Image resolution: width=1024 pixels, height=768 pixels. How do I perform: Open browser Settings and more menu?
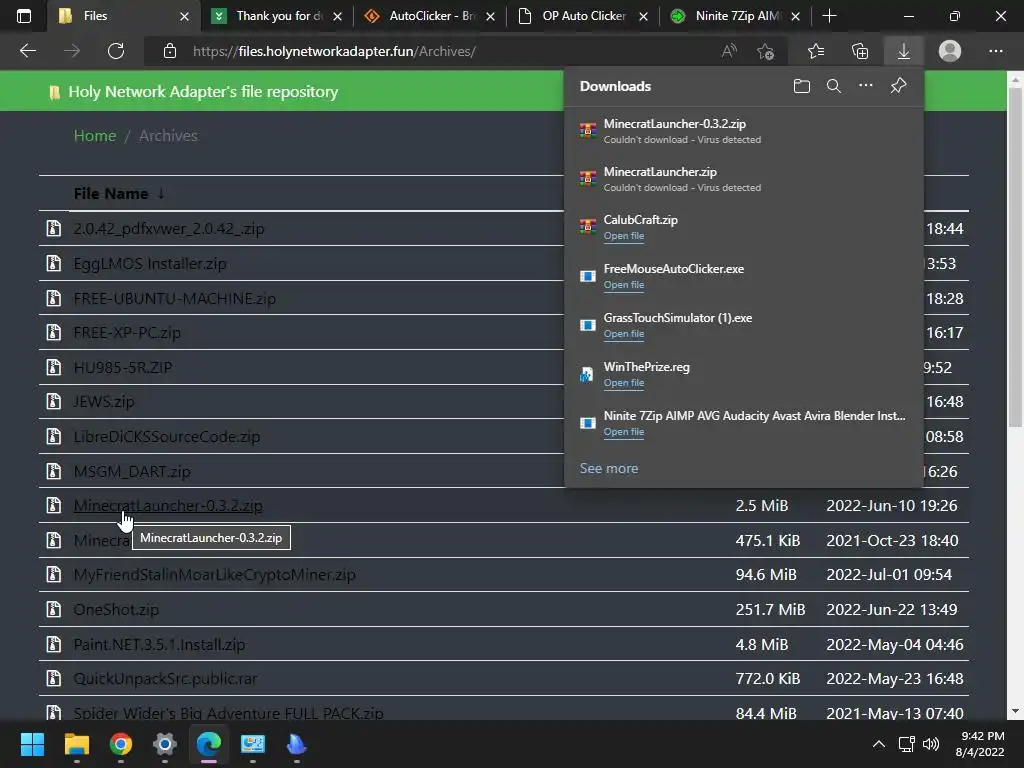coord(995,51)
